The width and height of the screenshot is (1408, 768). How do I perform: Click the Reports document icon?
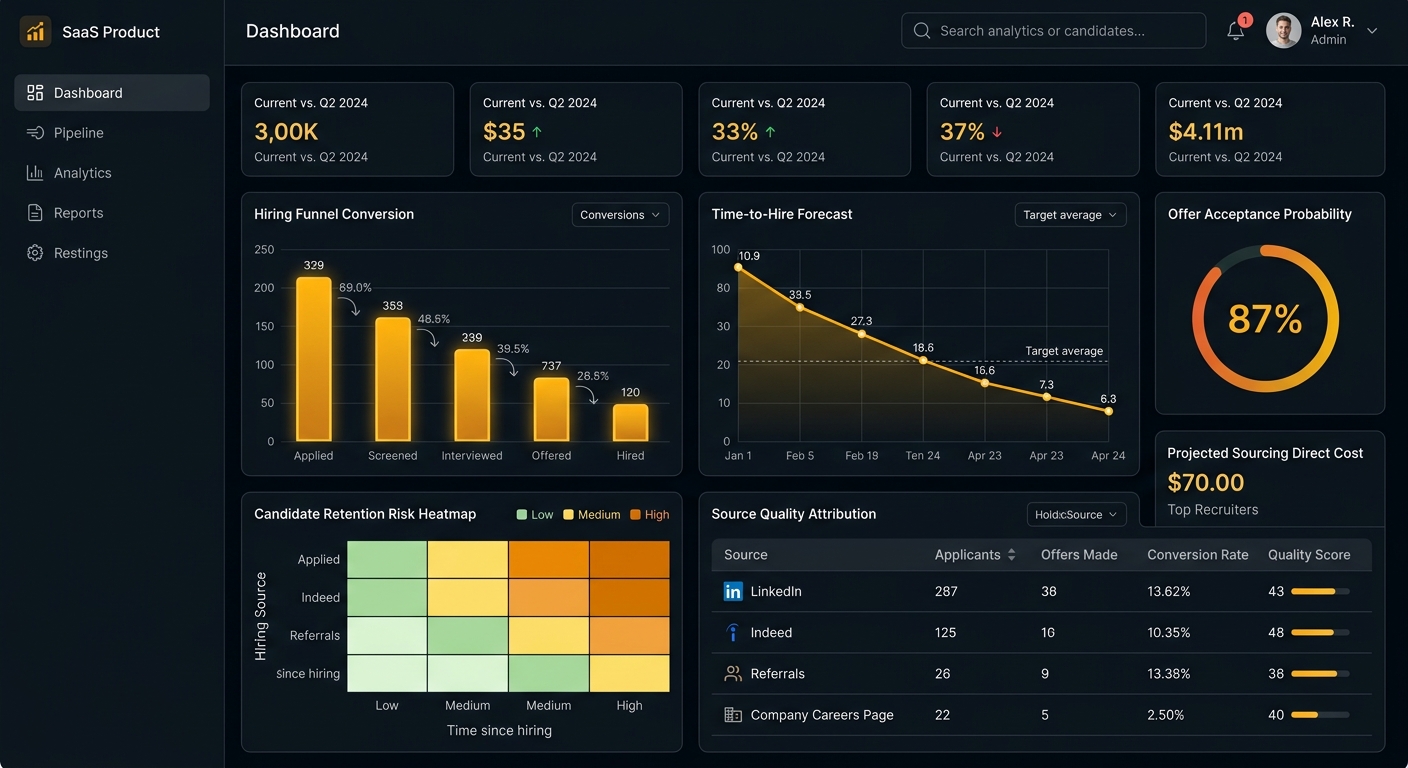point(35,213)
